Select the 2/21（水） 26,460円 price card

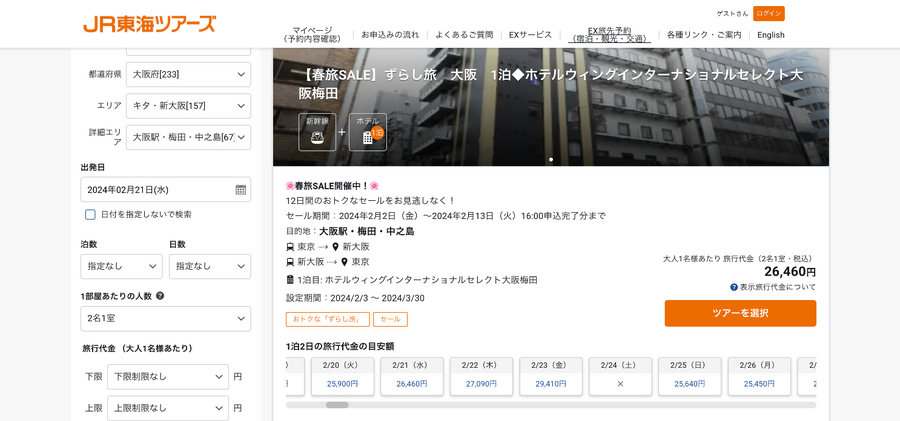pyautogui.click(x=412, y=376)
